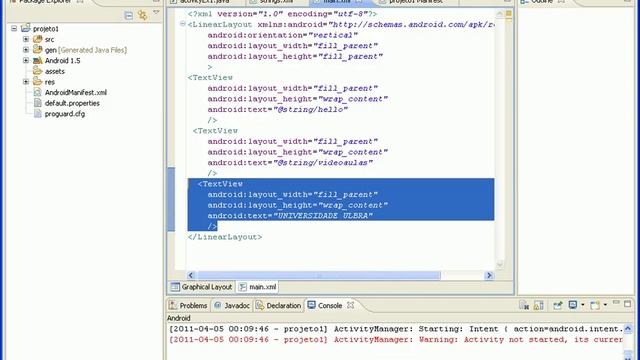Image resolution: width=640 pixels, height=360 pixels.
Task: Select the assets folder
Action: 55,71
